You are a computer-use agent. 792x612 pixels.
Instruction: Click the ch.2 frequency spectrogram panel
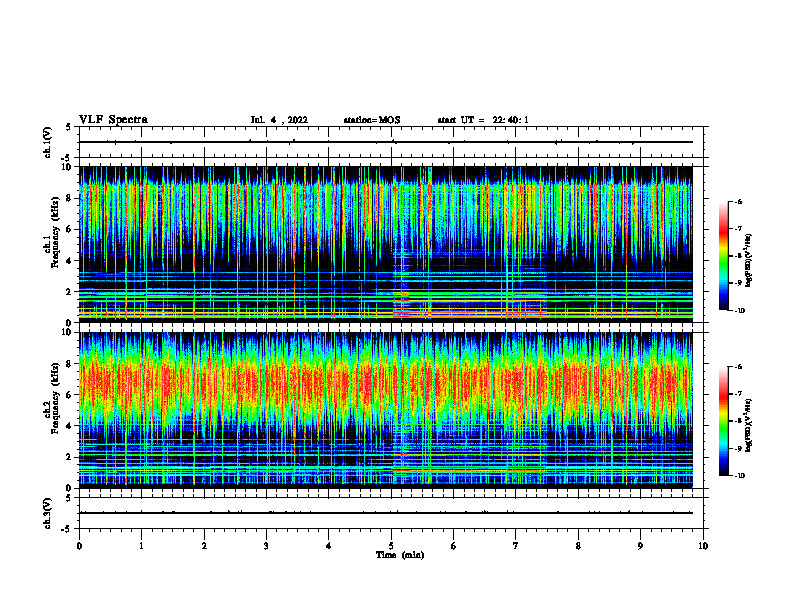click(391, 410)
